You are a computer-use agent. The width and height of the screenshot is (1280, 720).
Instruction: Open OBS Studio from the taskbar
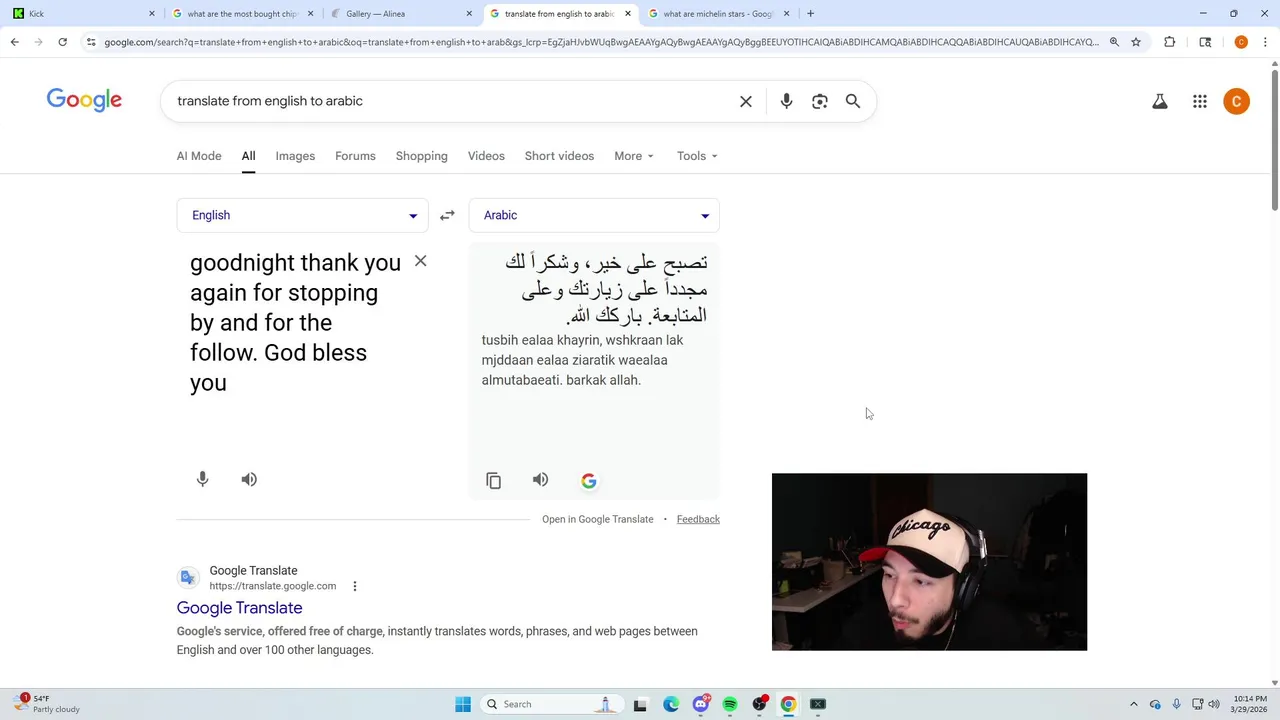coord(760,704)
